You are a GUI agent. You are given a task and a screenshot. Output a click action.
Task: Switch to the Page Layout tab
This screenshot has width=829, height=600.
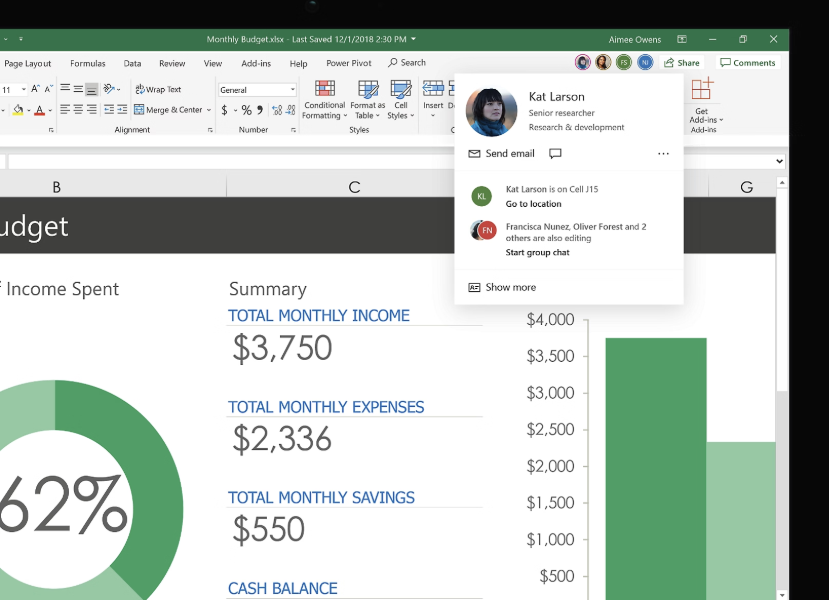tap(27, 63)
